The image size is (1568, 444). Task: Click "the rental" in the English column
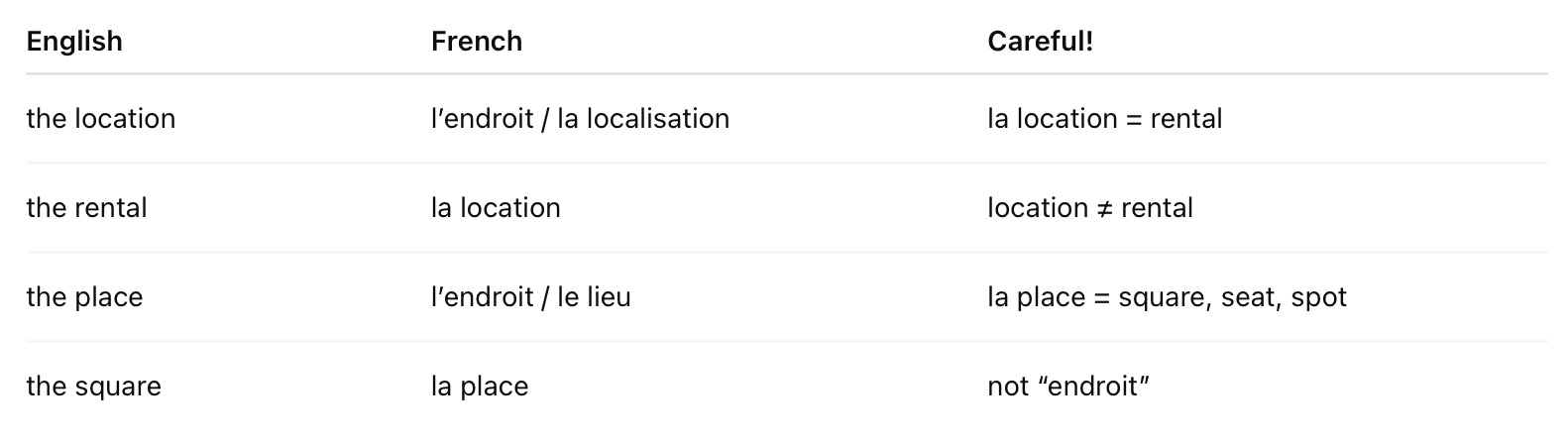click(x=87, y=208)
